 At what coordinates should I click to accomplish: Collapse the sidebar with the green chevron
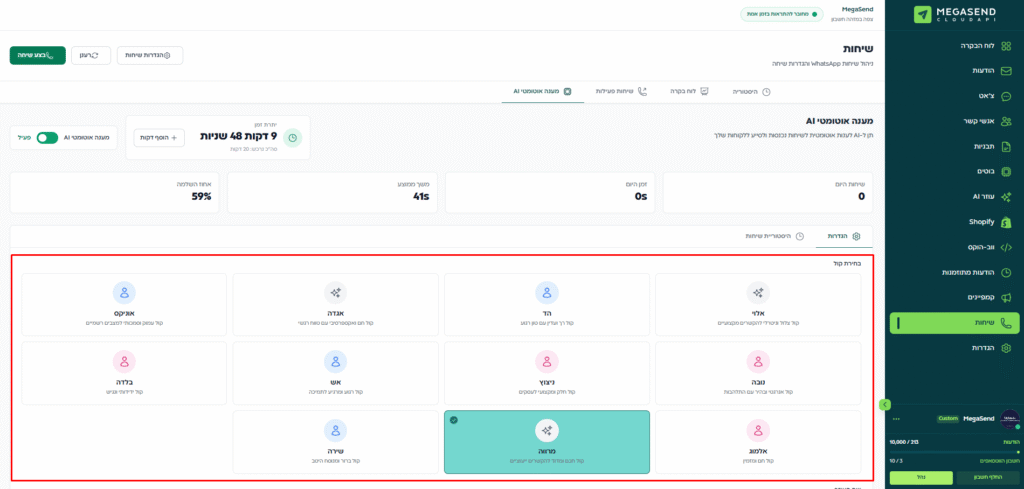click(884, 404)
